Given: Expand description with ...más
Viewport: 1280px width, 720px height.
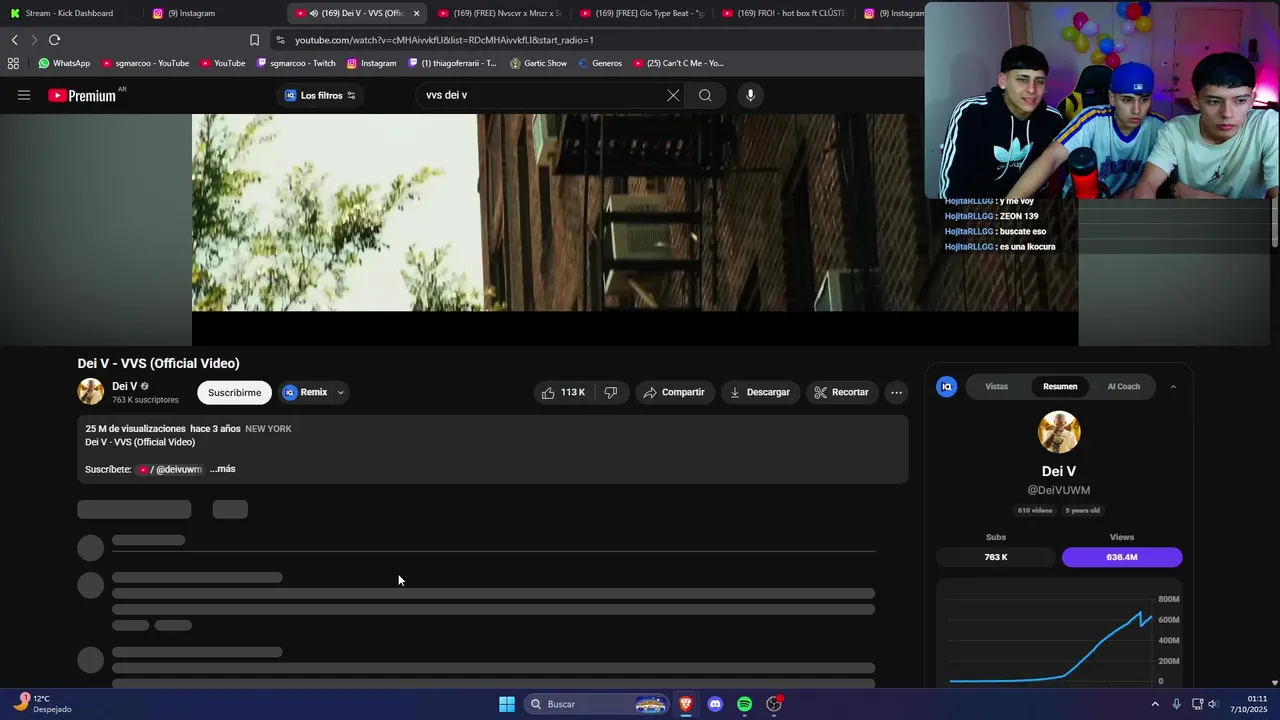Looking at the screenshot, I should [222, 469].
